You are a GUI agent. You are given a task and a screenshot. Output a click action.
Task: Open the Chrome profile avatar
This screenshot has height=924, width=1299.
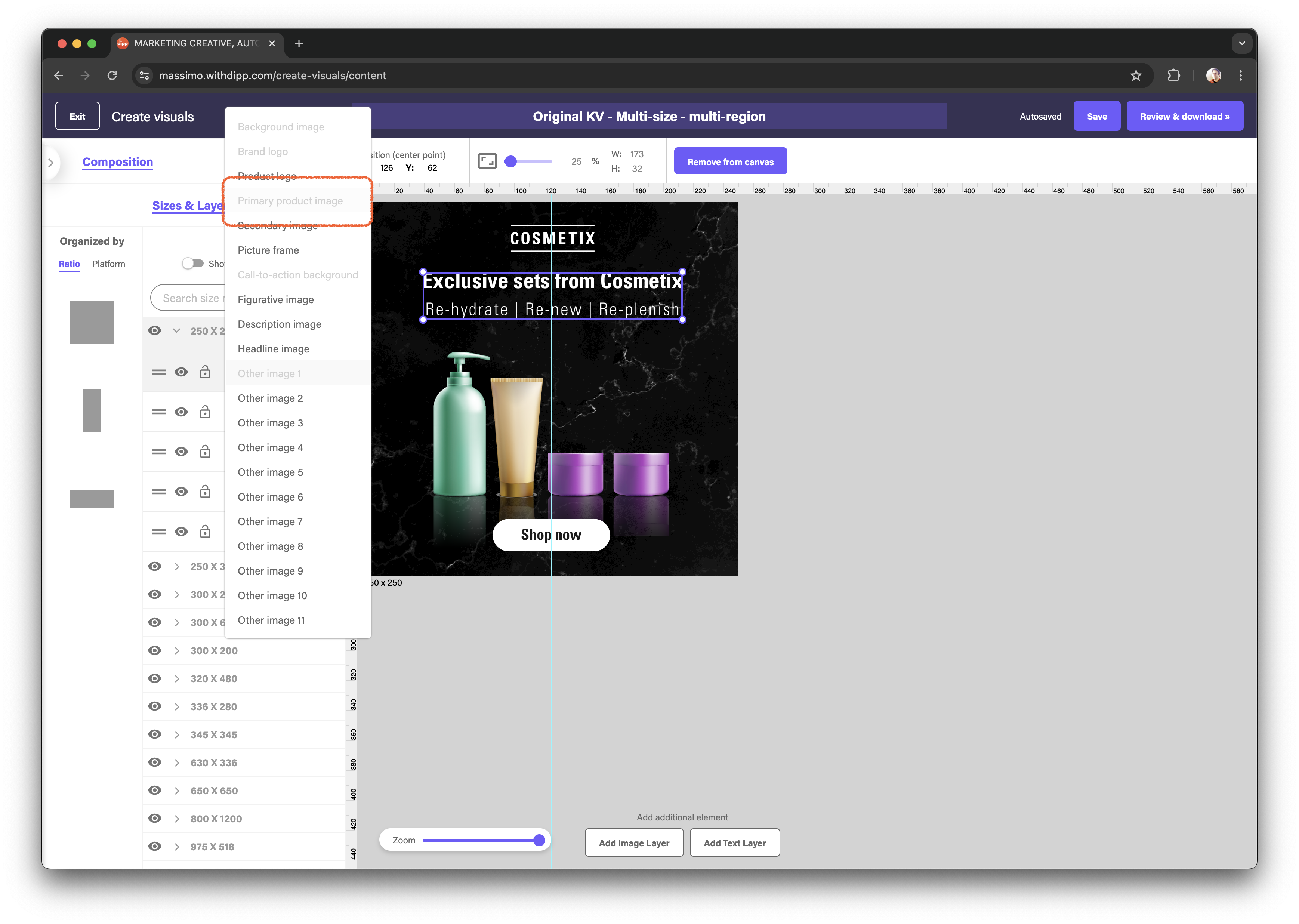pos(1213,76)
